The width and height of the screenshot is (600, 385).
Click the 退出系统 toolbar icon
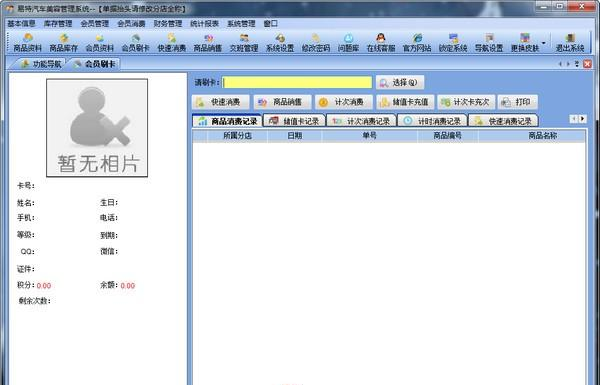pos(570,42)
